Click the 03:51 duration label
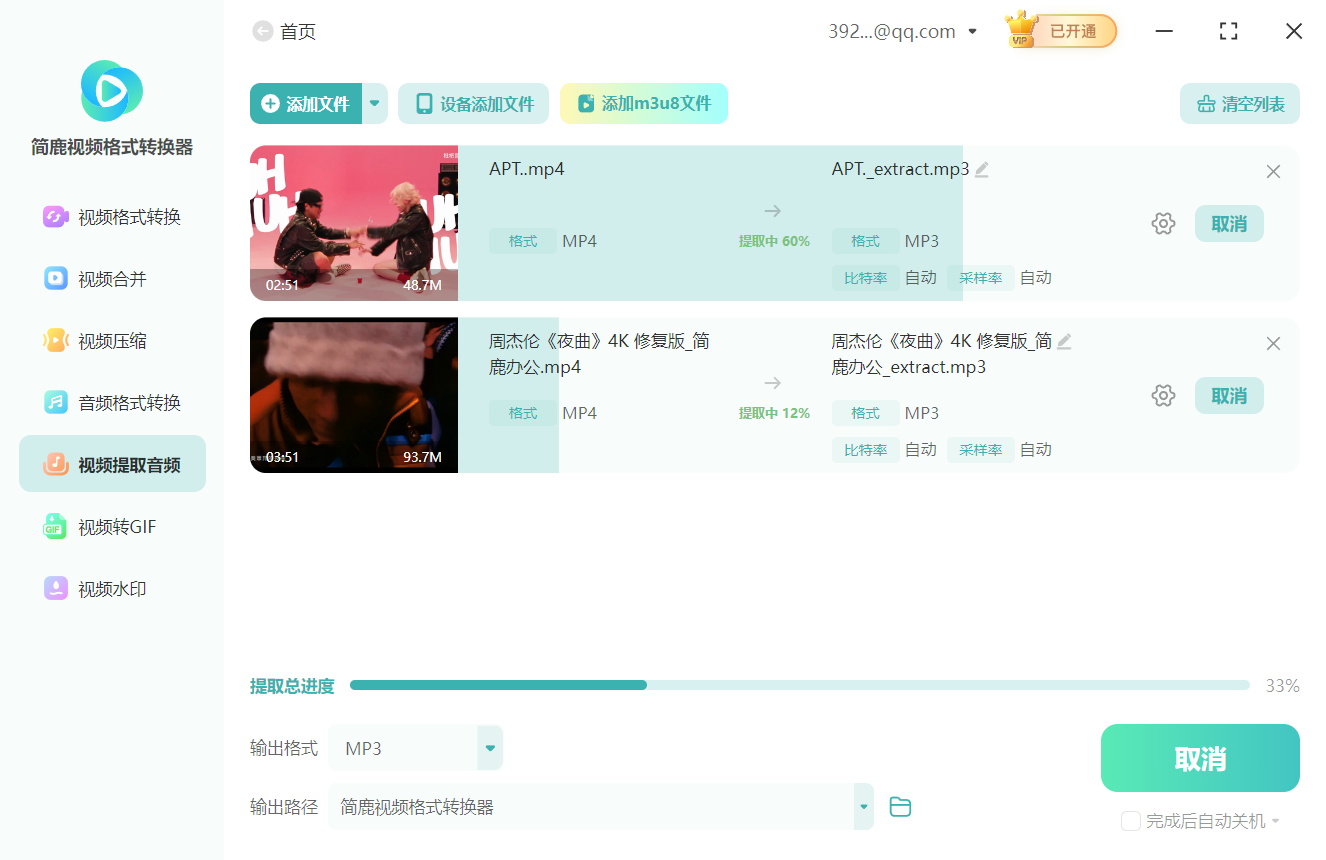 point(282,457)
